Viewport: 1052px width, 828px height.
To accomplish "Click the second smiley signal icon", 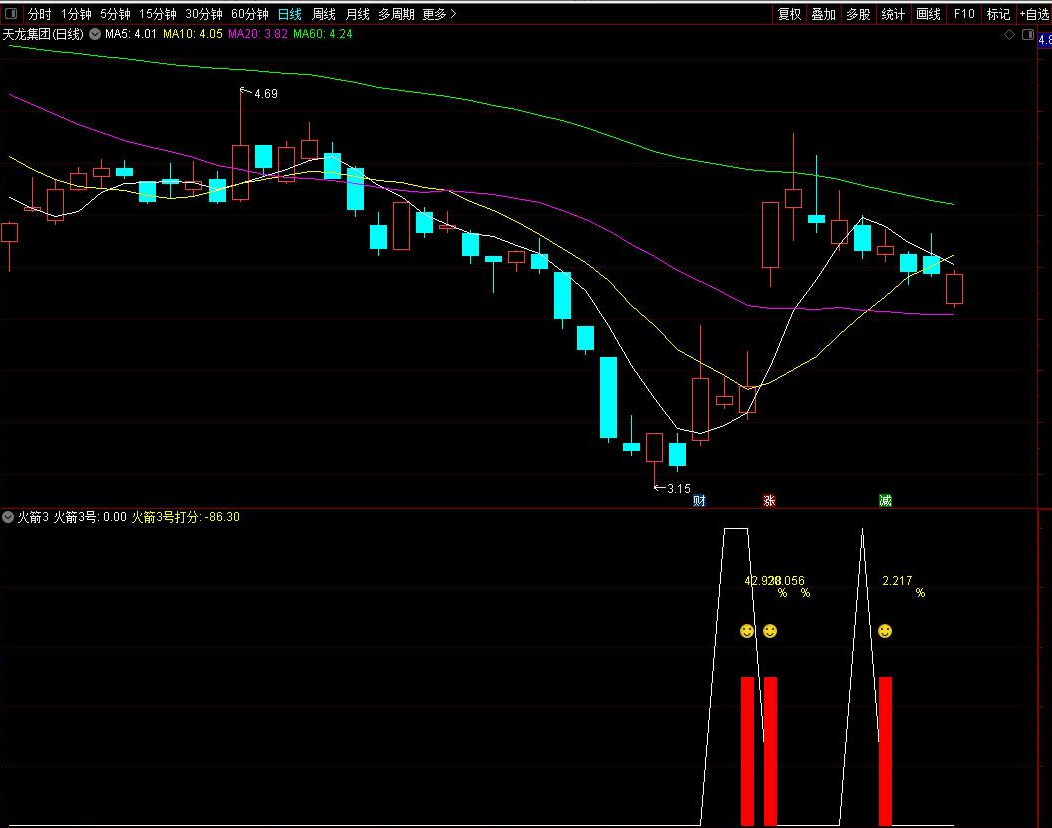I will point(770,631).
